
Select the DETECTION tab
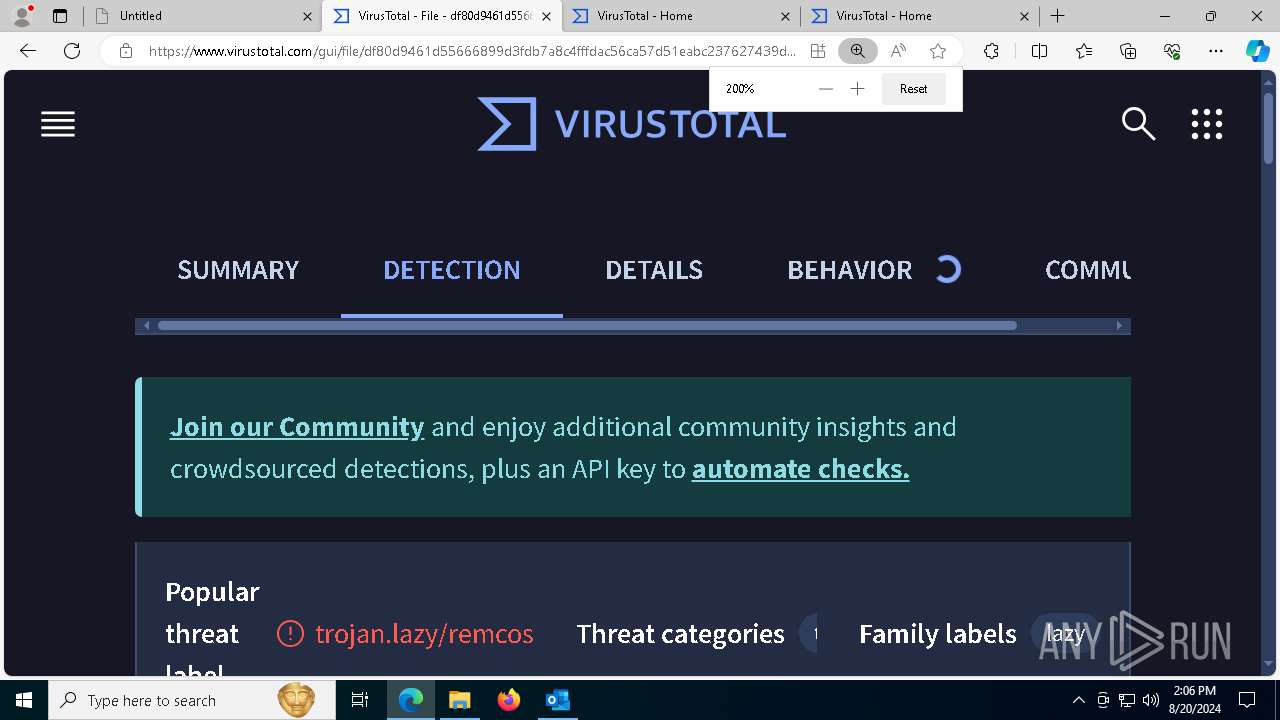click(x=452, y=270)
